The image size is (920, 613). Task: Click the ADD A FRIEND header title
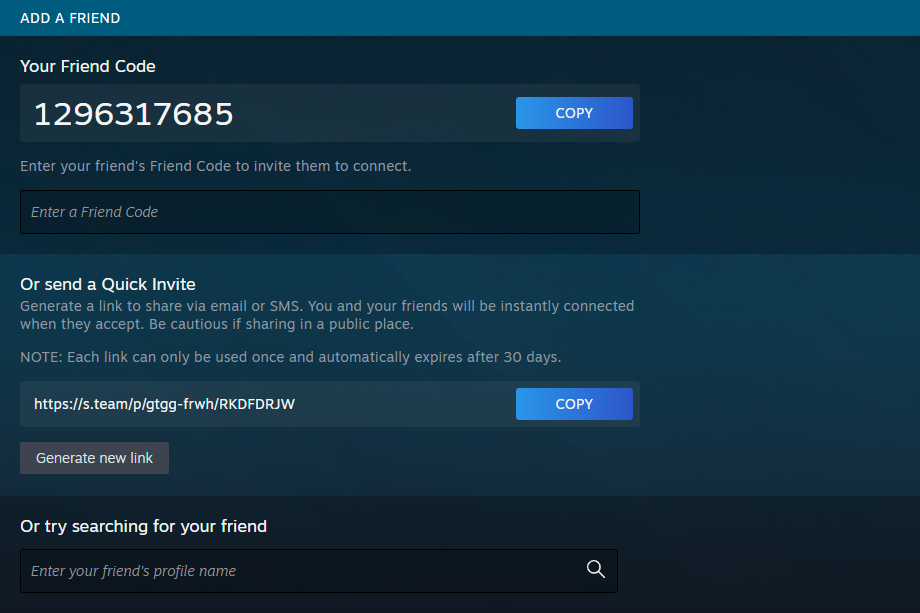pyautogui.click(x=70, y=18)
